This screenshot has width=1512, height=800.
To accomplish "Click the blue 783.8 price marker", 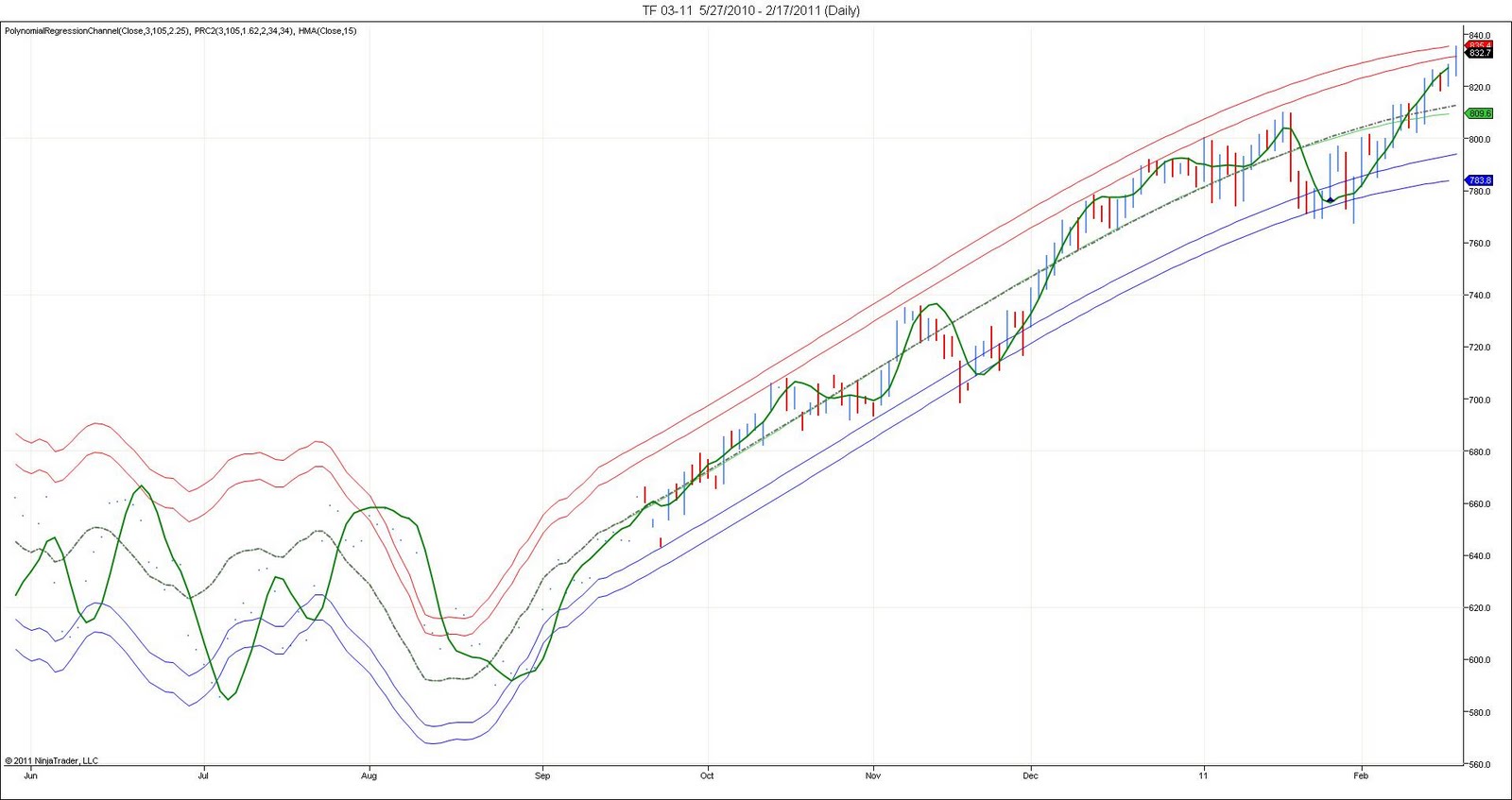I will point(1479,180).
